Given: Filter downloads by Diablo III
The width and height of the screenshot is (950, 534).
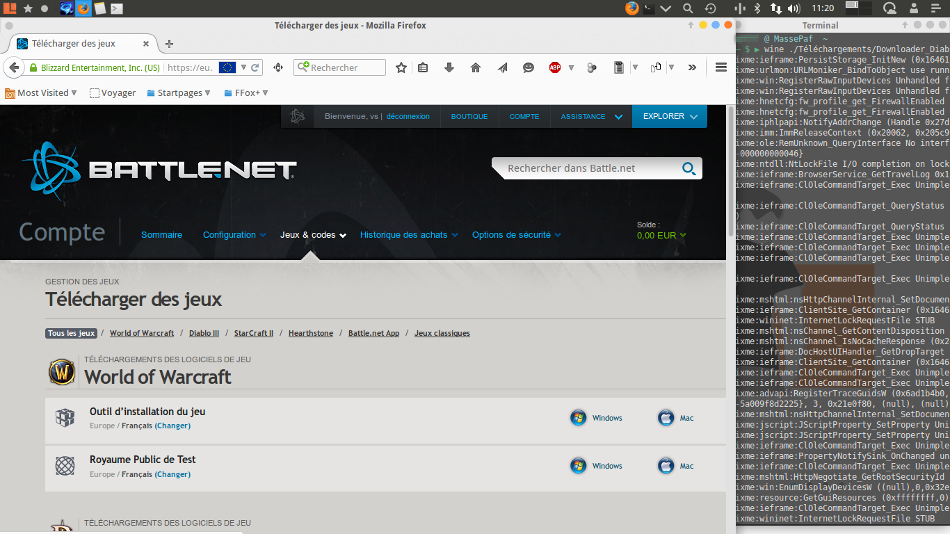Looking at the screenshot, I should point(204,333).
